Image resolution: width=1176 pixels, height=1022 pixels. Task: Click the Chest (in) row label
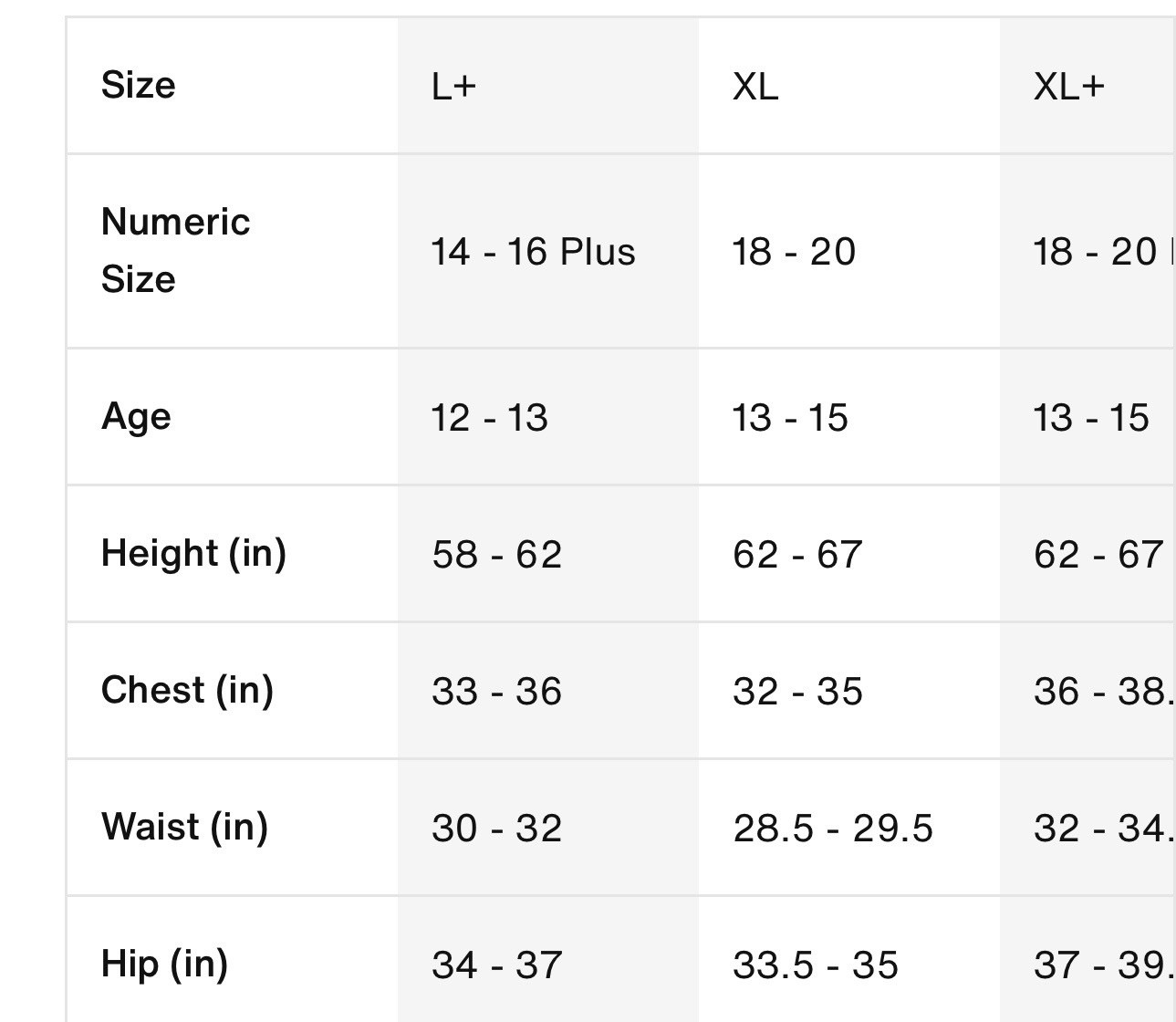(232, 691)
